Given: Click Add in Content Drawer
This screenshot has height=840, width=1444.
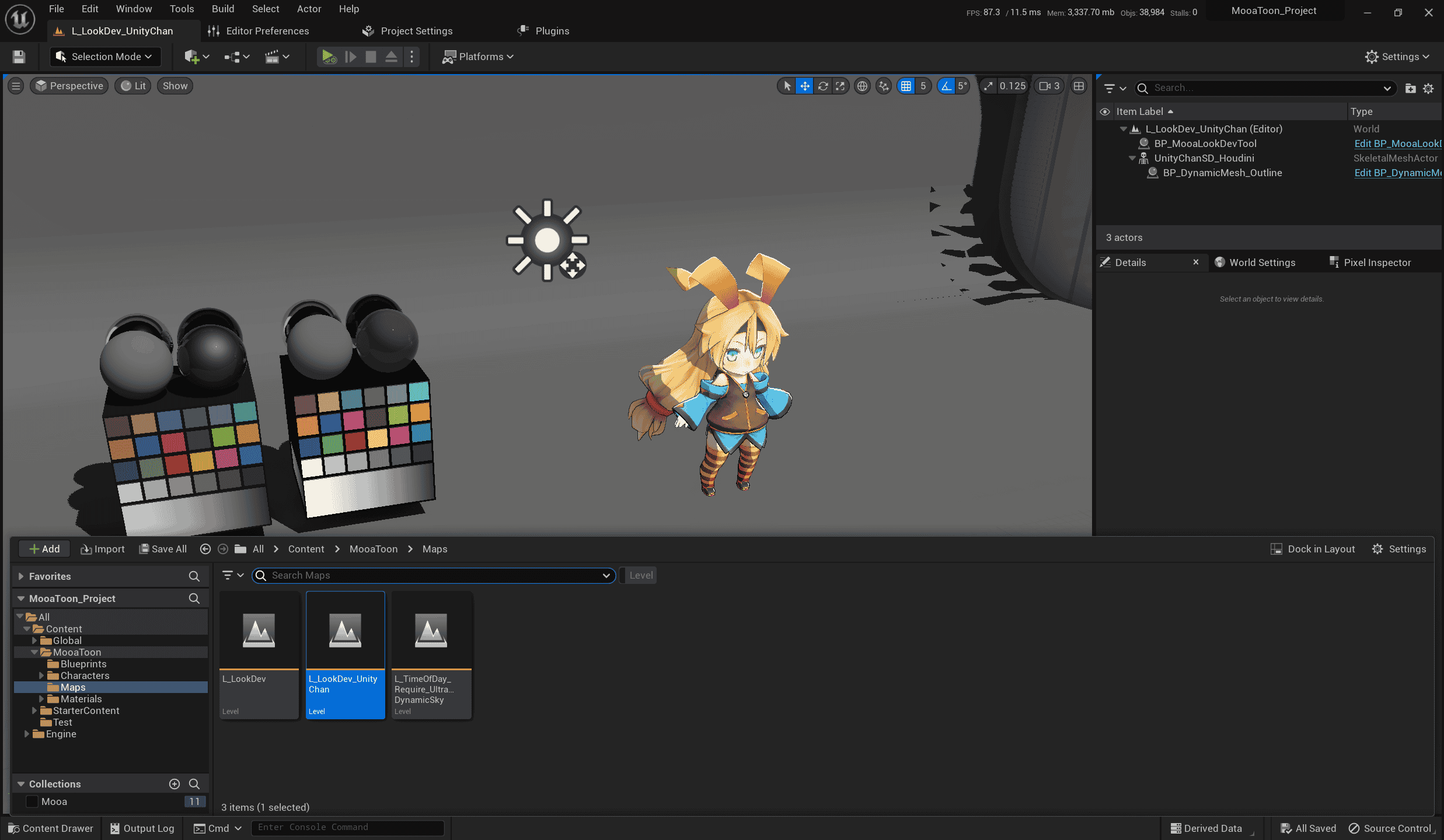Looking at the screenshot, I should (44, 549).
